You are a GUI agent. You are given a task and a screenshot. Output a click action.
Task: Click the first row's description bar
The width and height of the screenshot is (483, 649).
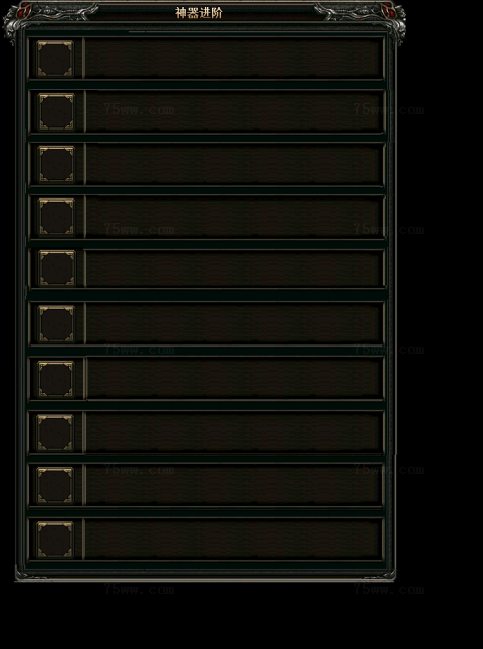tap(233, 58)
